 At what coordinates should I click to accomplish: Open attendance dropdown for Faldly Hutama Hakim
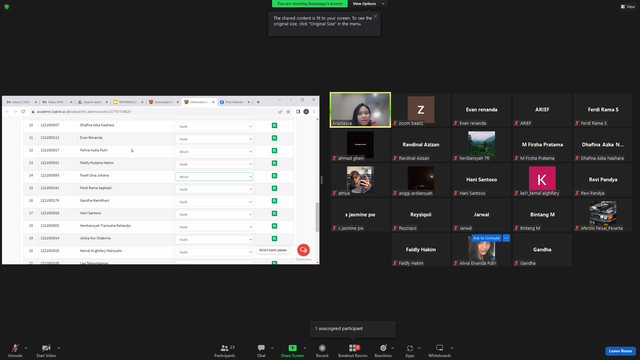pyautogui.click(x=214, y=164)
